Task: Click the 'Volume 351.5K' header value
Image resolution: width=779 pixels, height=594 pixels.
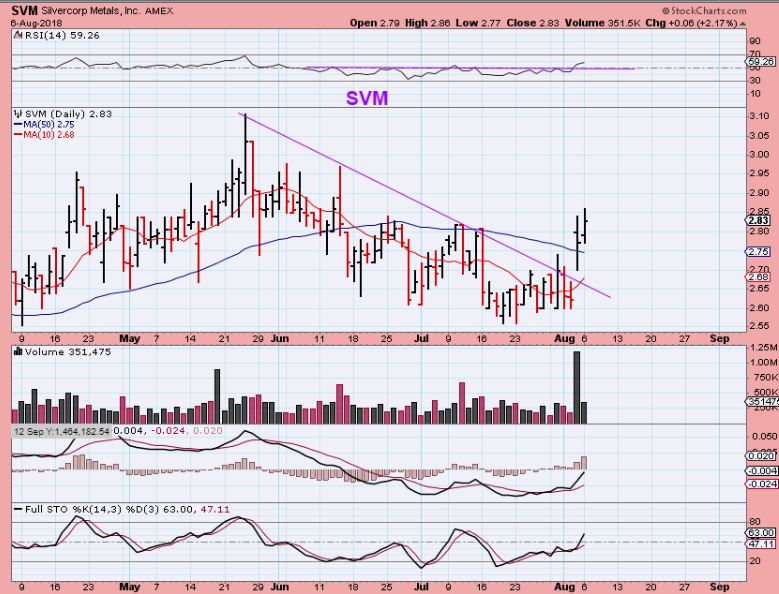Action: tap(603, 23)
